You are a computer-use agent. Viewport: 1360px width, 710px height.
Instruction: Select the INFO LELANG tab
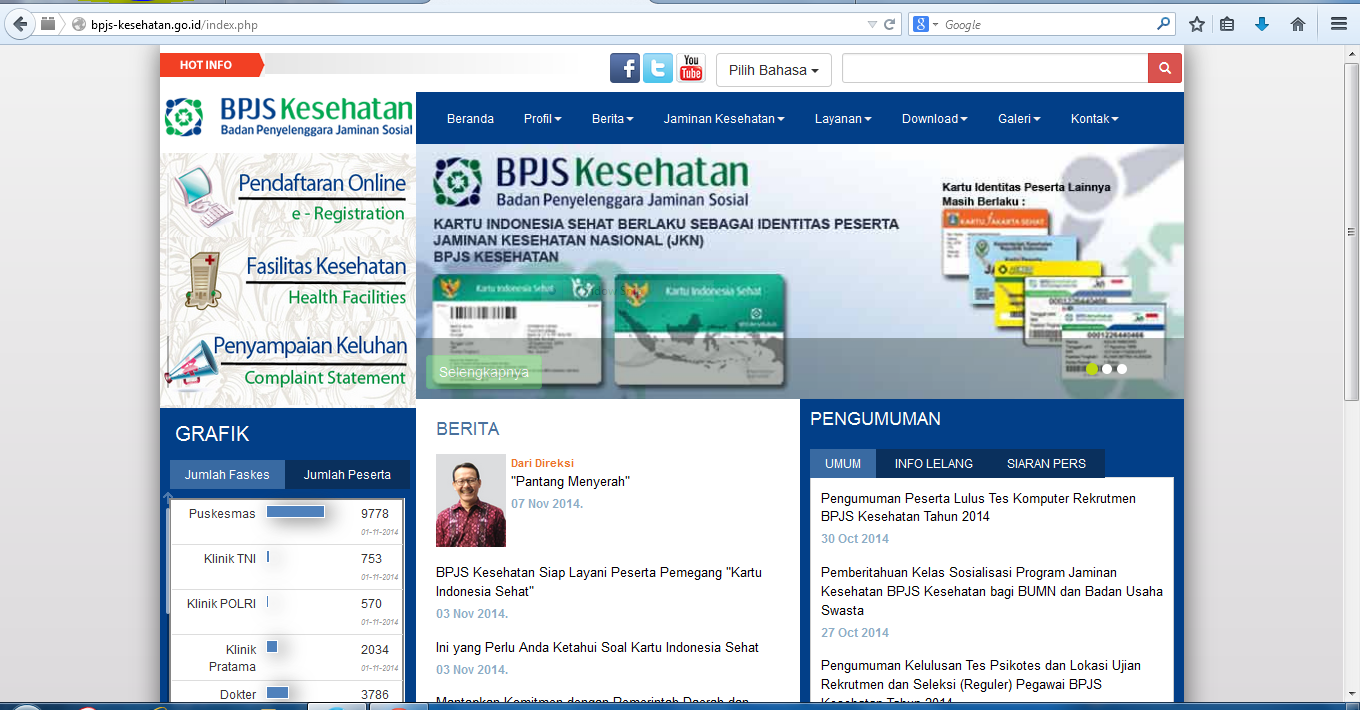tap(933, 463)
